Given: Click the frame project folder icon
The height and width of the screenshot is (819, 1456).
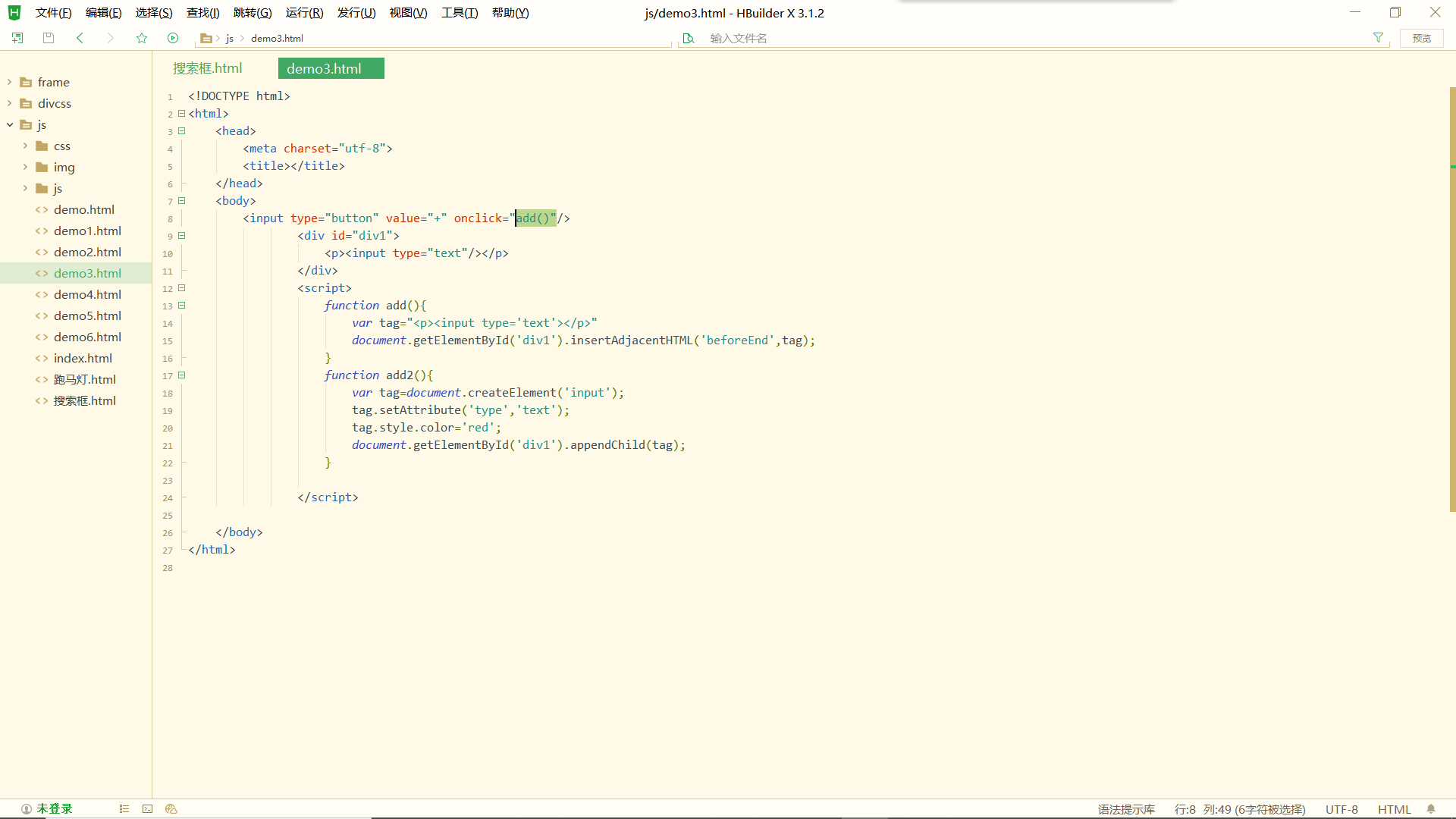Looking at the screenshot, I should tap(26, 82).
